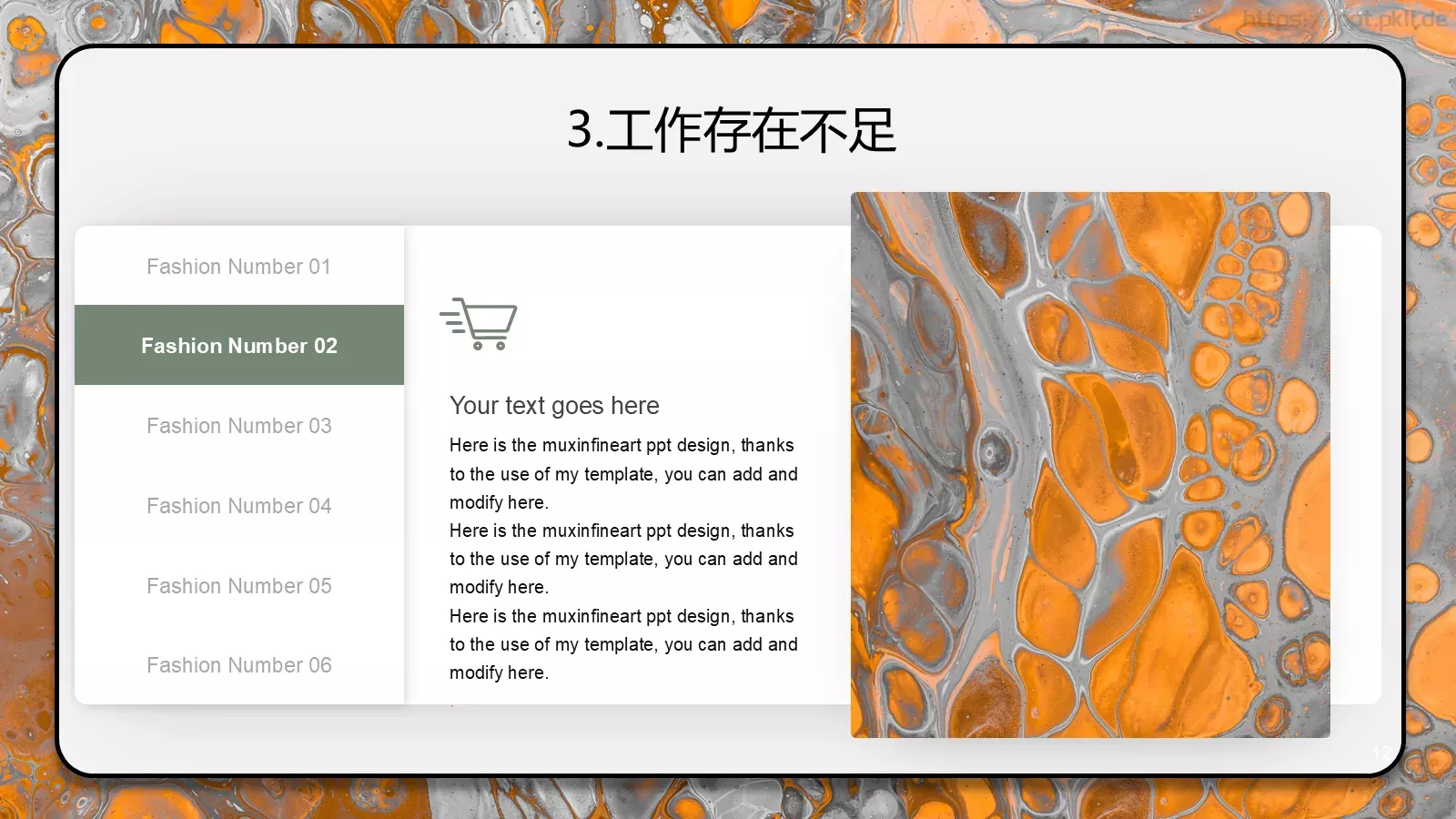The image size is (1456, 819).
Task: Click the 'Your text goes here' heading
Action: (554, 405)
